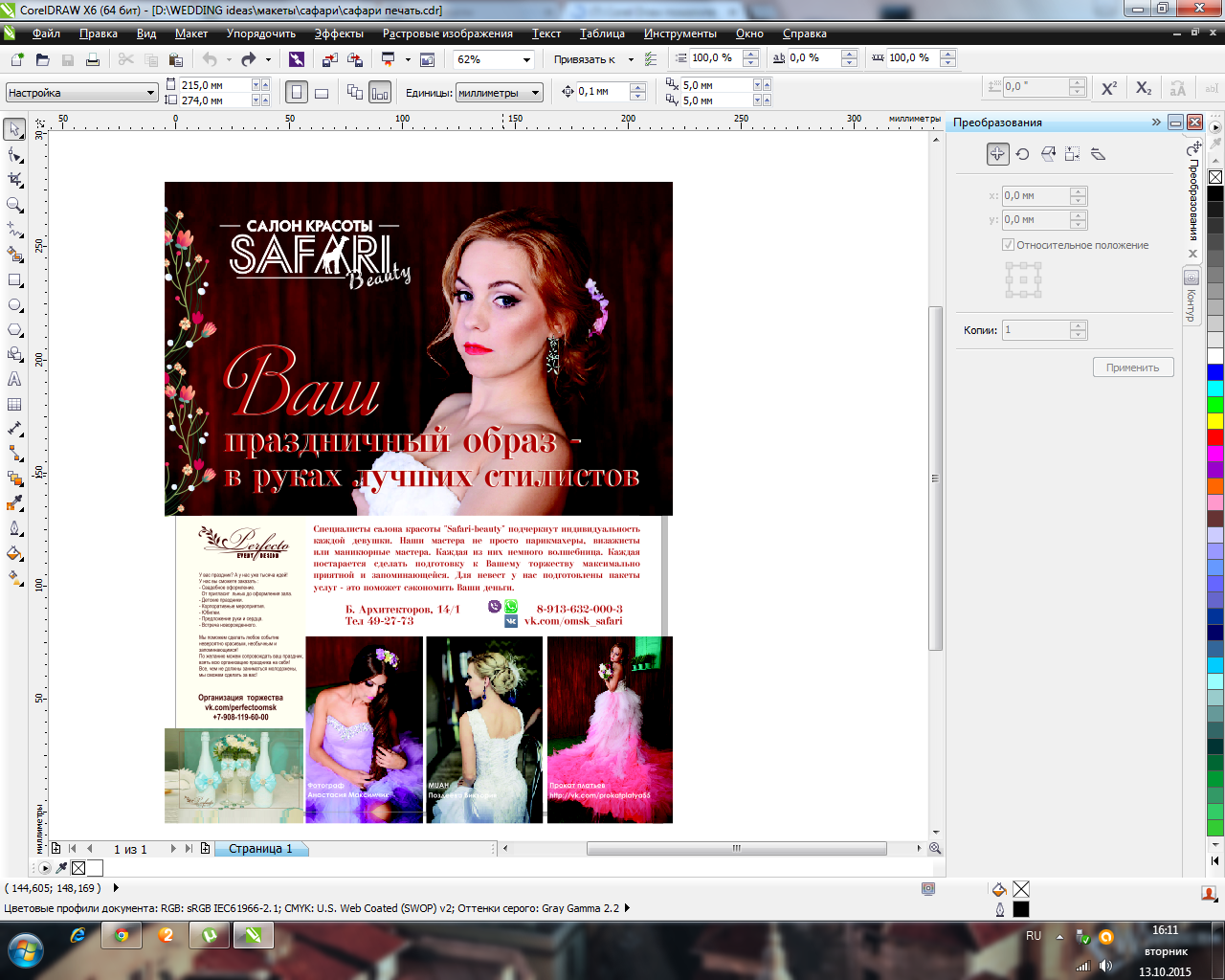Open the Растровые изображения menu
The height and width of the screenshot is (980, 1225).
click(x=448, y=33)
